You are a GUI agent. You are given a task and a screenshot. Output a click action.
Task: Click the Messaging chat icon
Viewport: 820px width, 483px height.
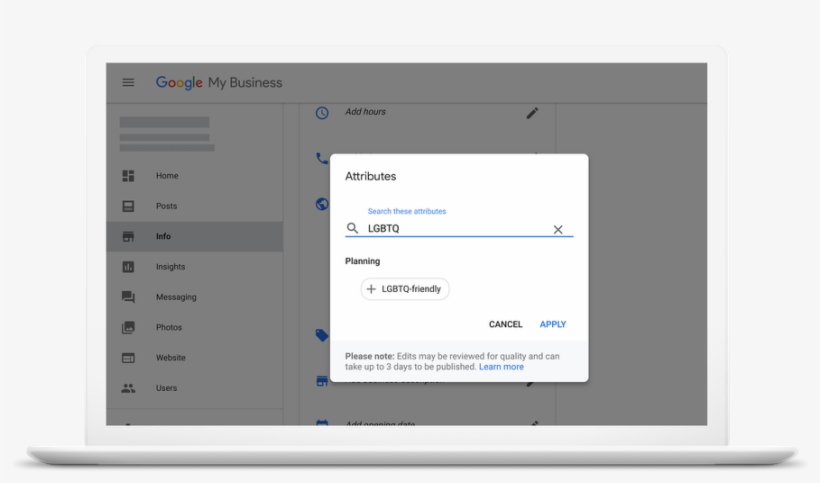tap(128, 297)
